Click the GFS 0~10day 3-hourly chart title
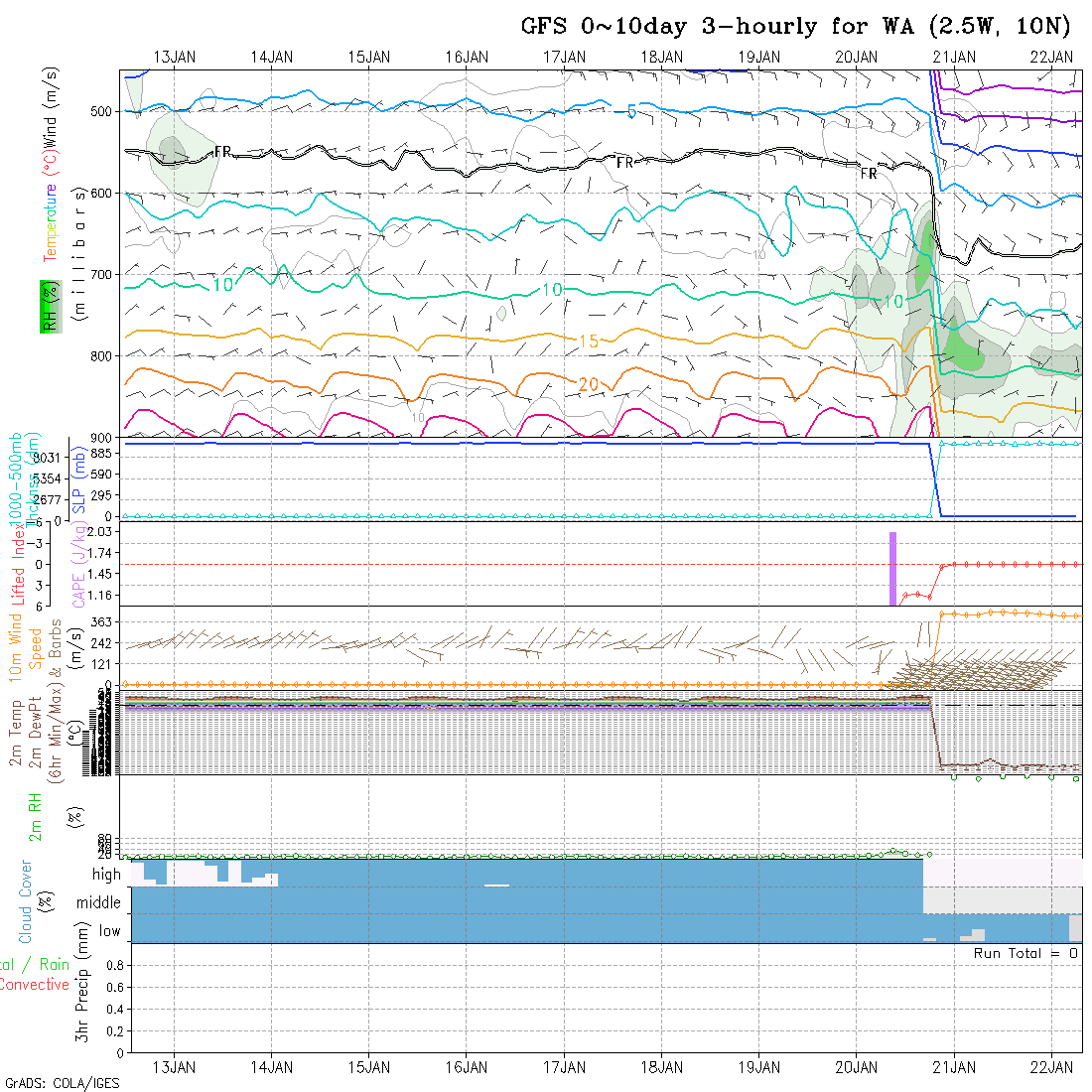The height and width of the screenshot is (1092, 1092). pyautogui.click(x=796, y=27)
